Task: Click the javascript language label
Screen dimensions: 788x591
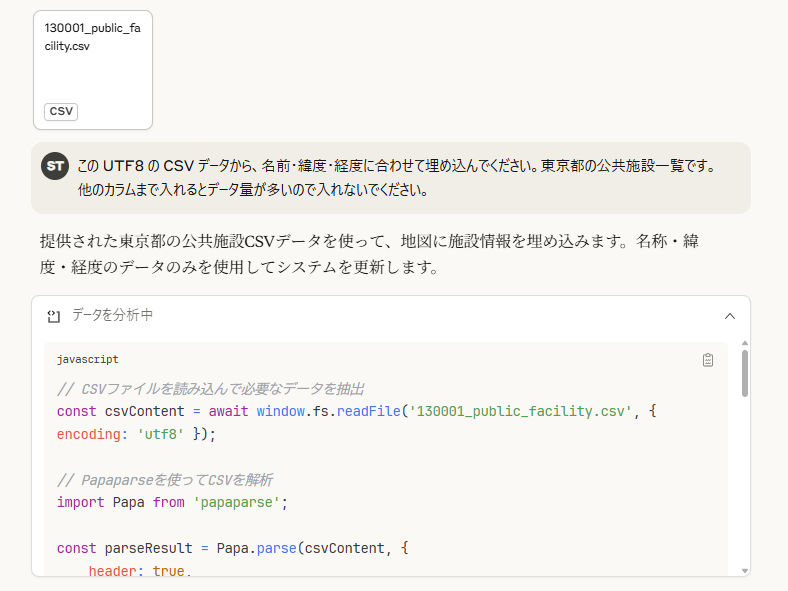Action: coord(88,359)
